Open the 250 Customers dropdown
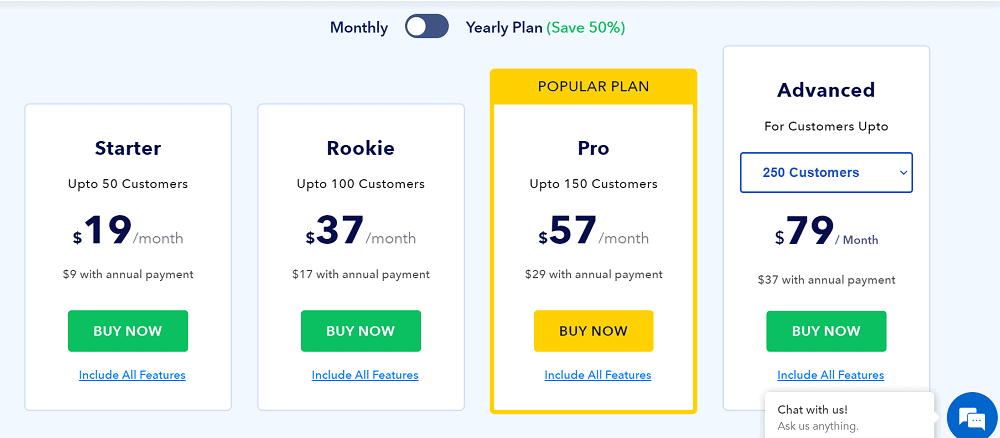The height and width of the screenshot is (438, 1000). point(826,172)
